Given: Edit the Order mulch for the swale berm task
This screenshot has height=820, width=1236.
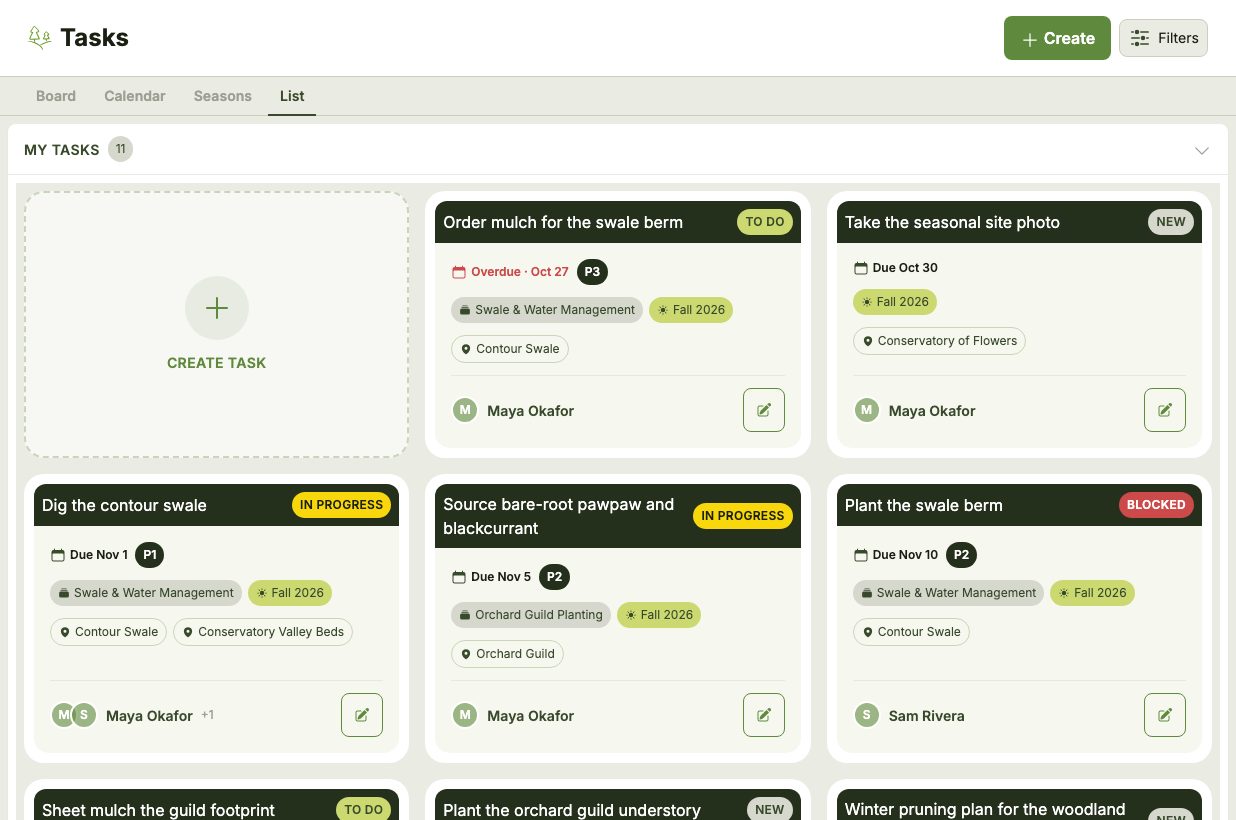Looking at the screenshot, I should pos(764,410).
